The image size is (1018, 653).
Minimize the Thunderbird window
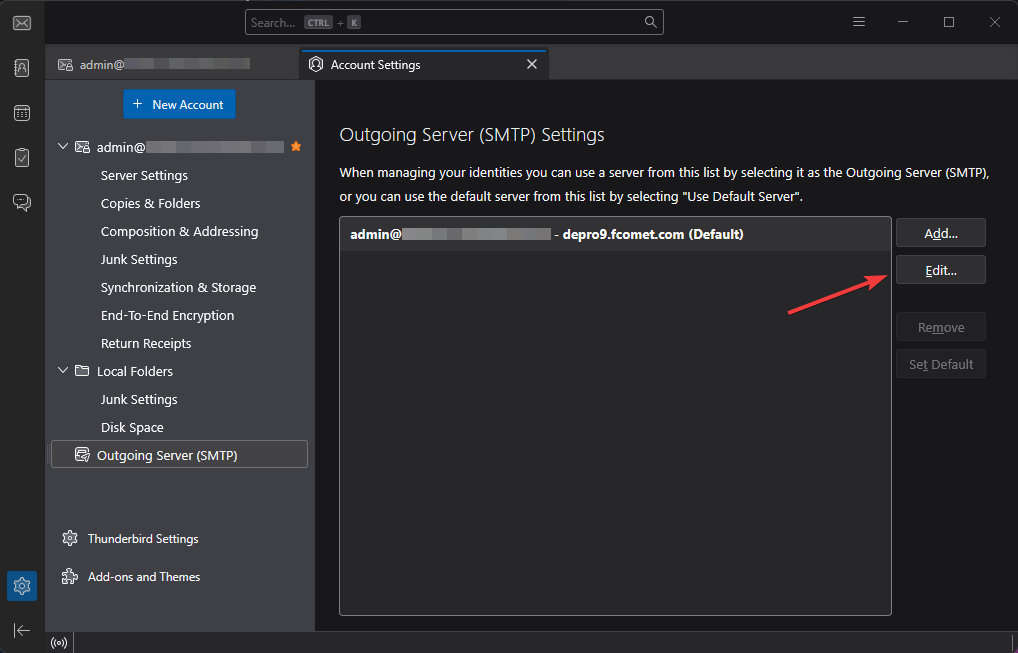902,22
